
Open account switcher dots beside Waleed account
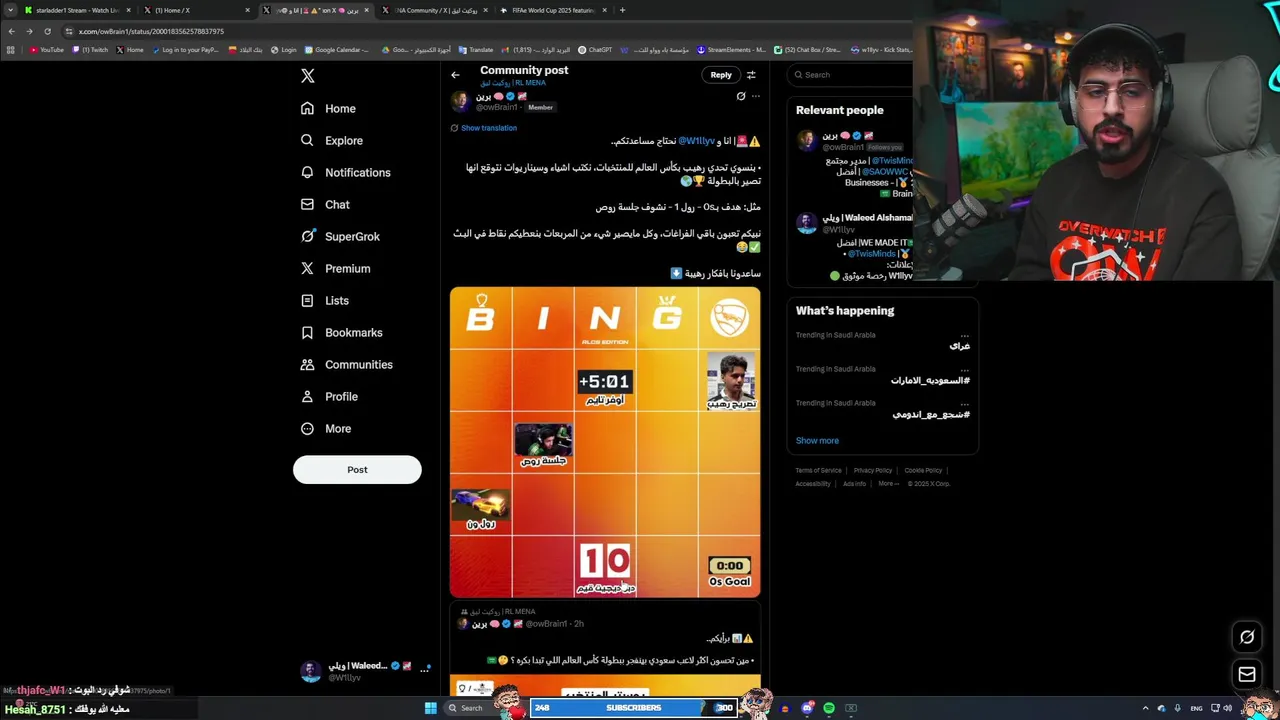point(426,668)
